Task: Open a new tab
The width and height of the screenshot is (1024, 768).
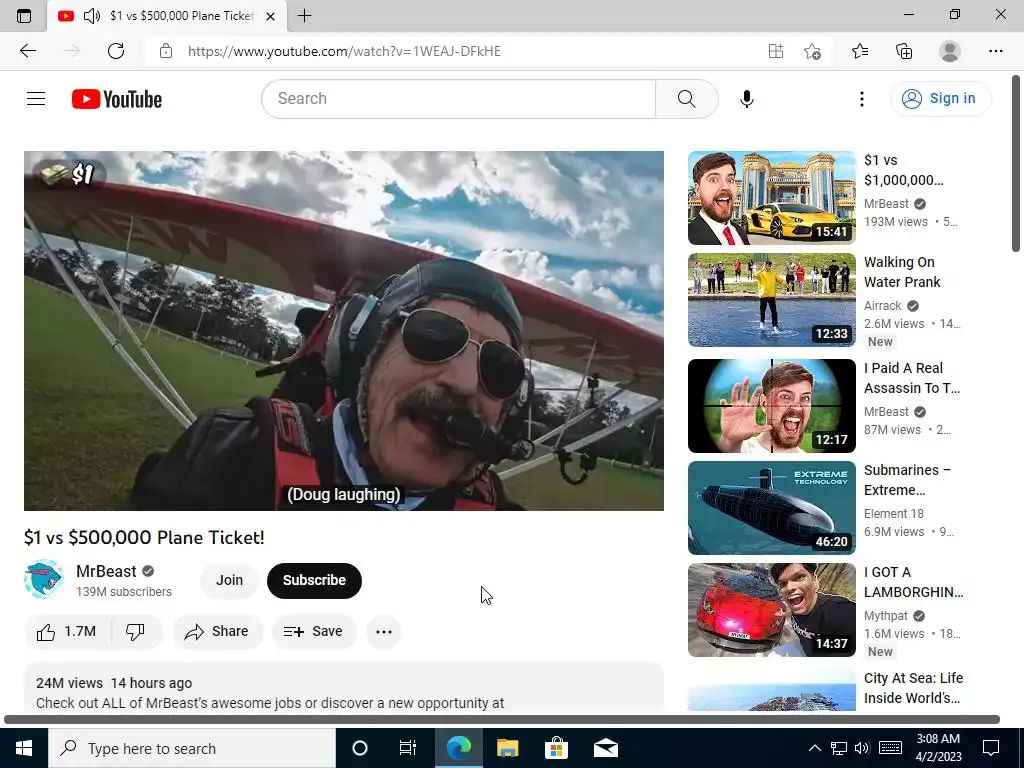Action: [304, 16]
